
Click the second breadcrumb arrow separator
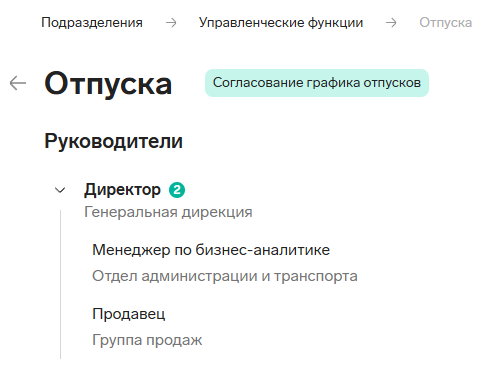(391, 23)
